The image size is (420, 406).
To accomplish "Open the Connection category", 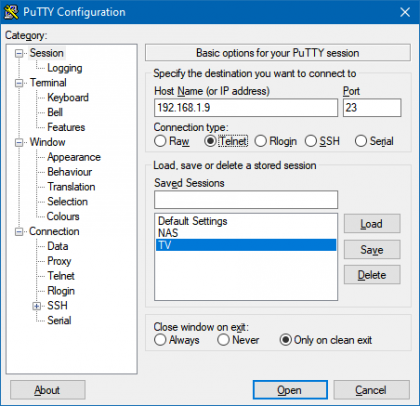I will pos(54,231).
